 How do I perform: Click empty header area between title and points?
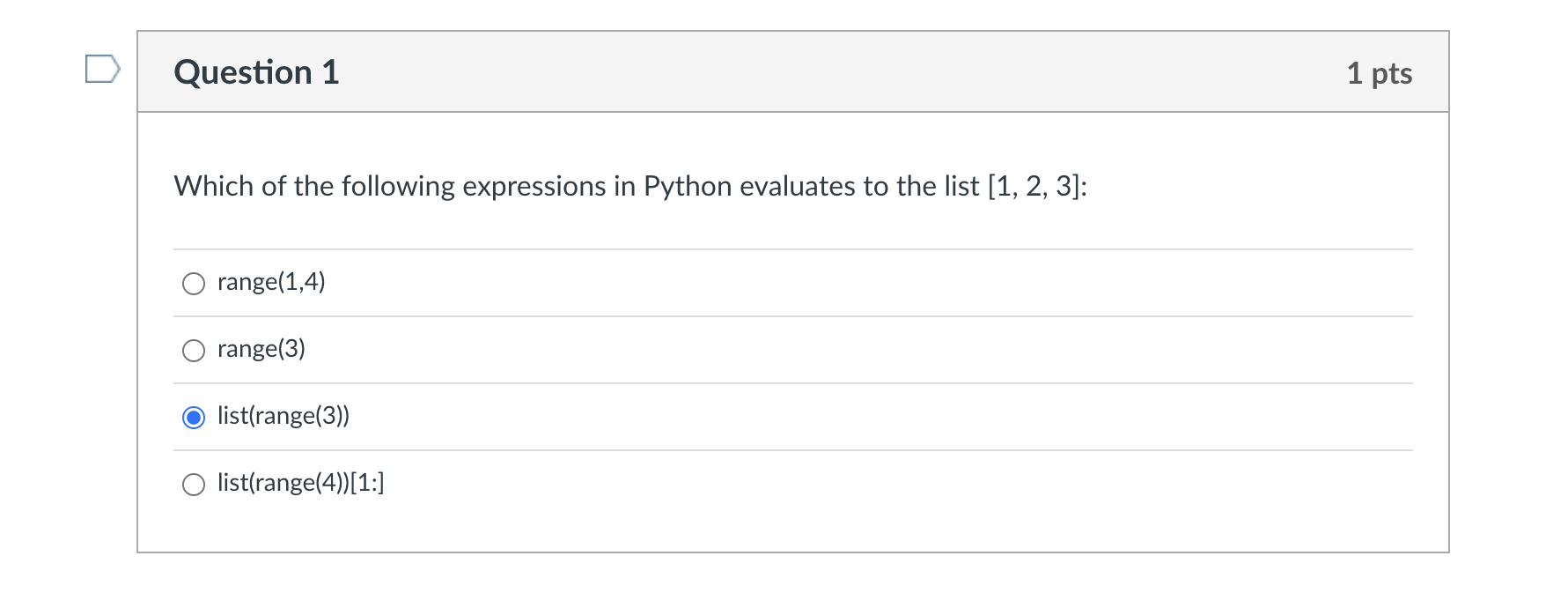click(x=836, y=72)
